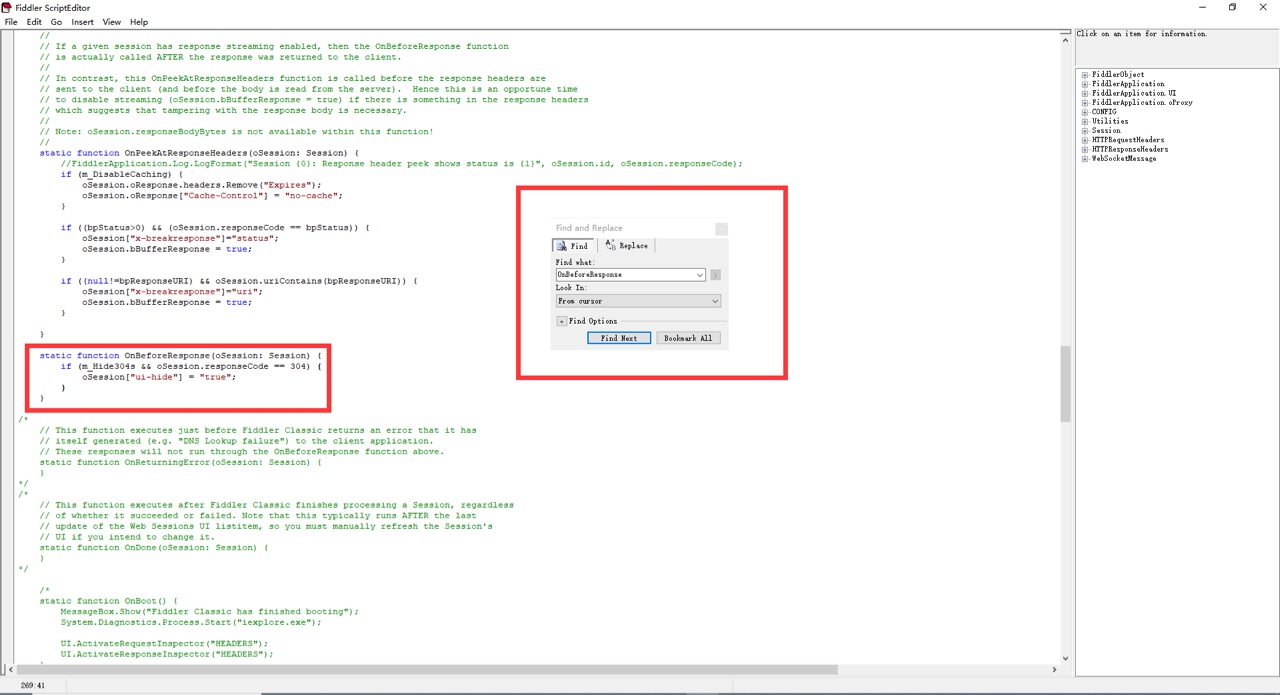Open the File menu
This screenshot has width=1280, height=695.
tap(11, 21)
